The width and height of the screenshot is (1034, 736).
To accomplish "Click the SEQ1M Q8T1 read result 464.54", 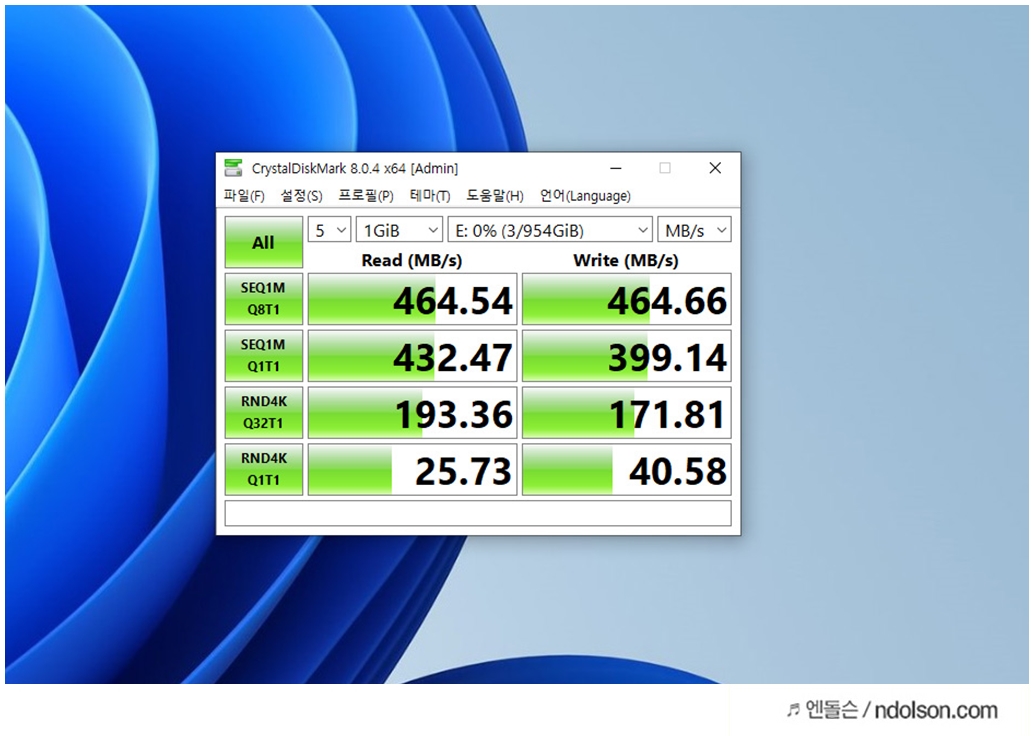I will point(412,299).
